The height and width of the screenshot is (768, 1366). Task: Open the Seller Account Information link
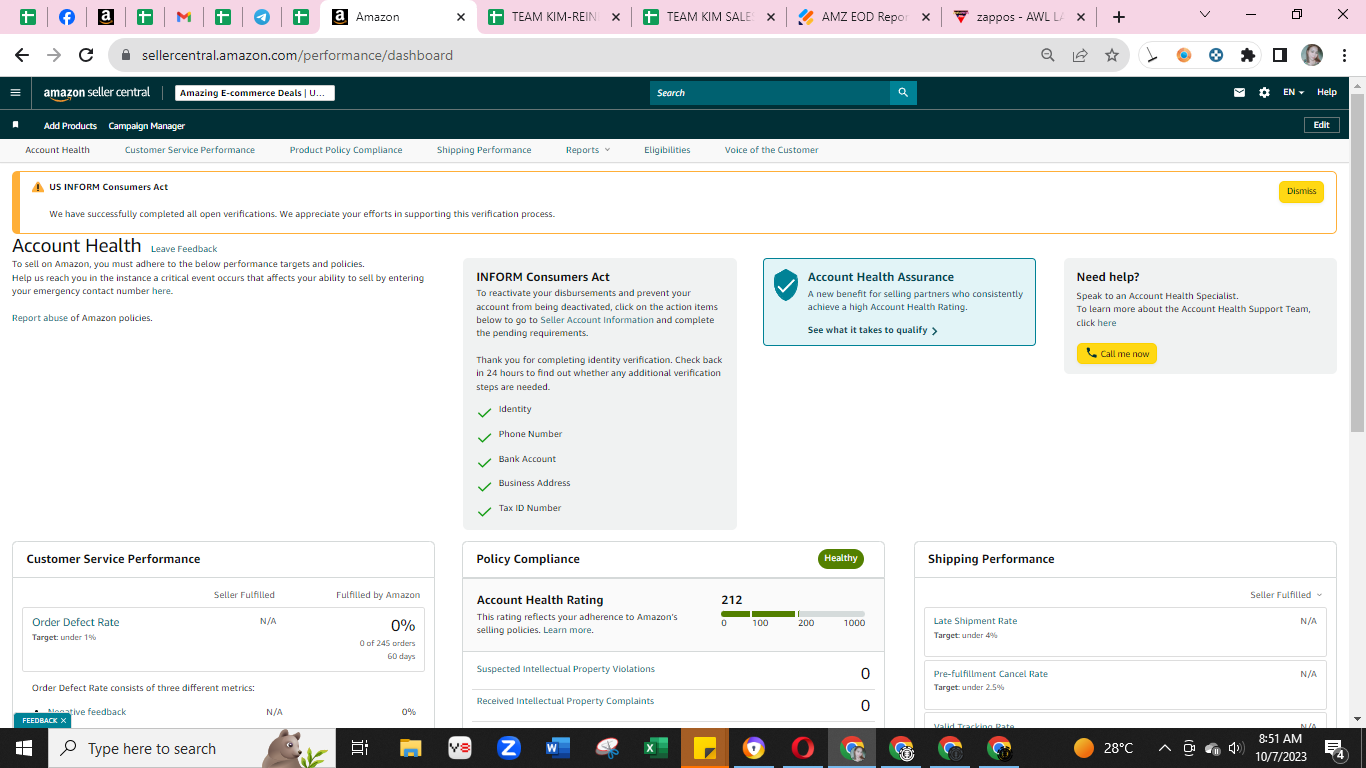click(597, 320)
